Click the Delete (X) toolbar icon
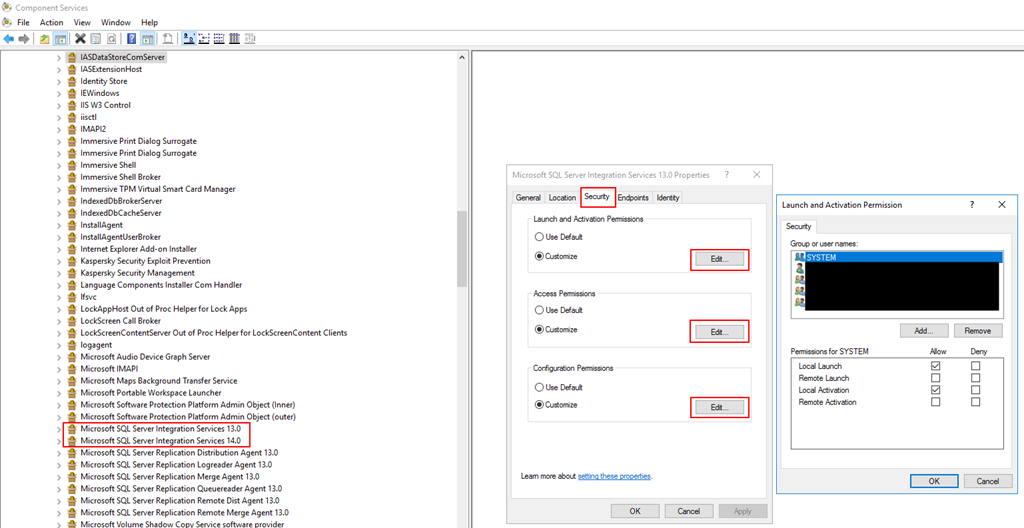The height and width of the screenshot is (528, 1024). [80, 39]
